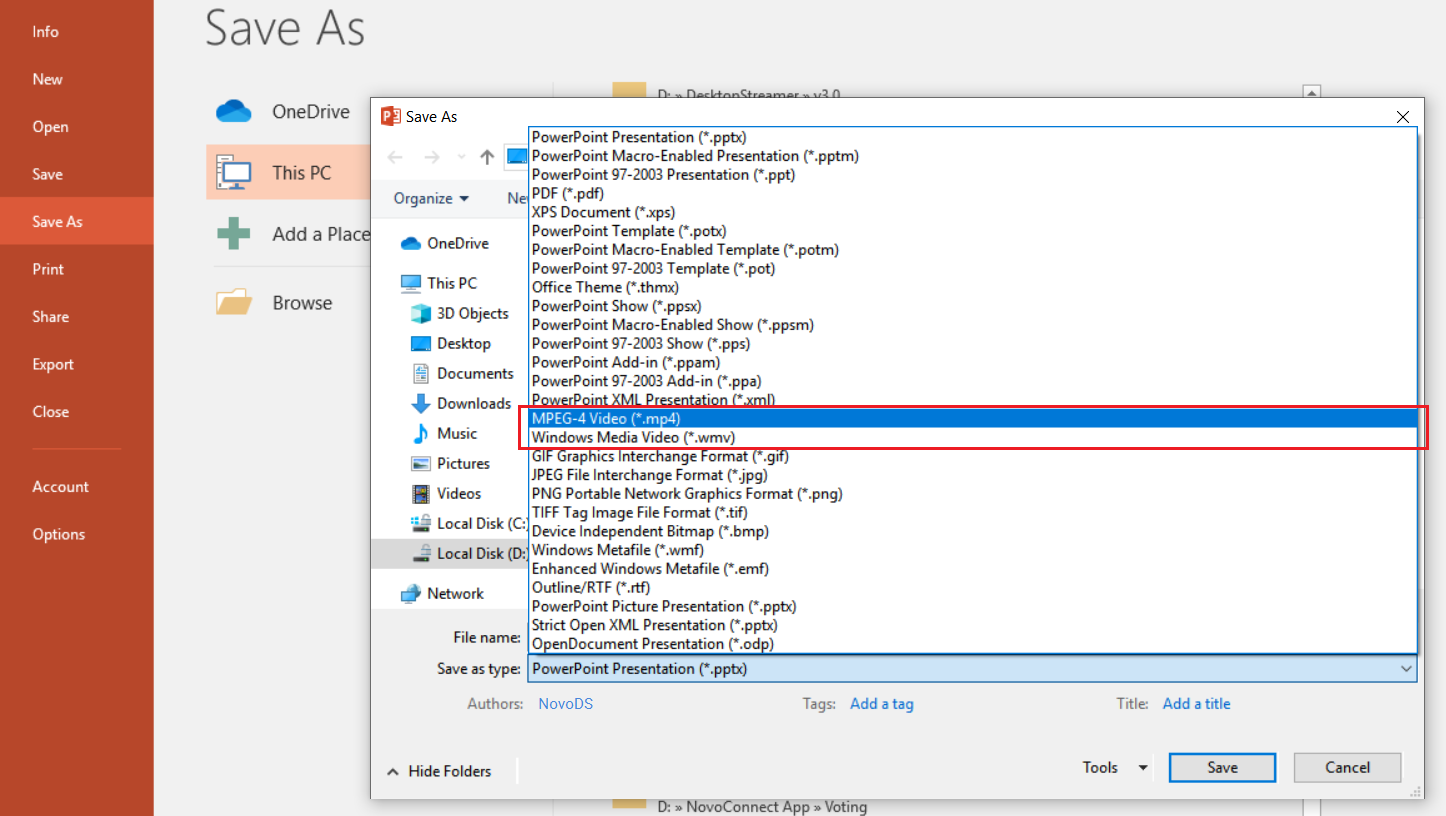
Task: Choose PDF (*.pdf) file type
Action: [x=973, y=193]
